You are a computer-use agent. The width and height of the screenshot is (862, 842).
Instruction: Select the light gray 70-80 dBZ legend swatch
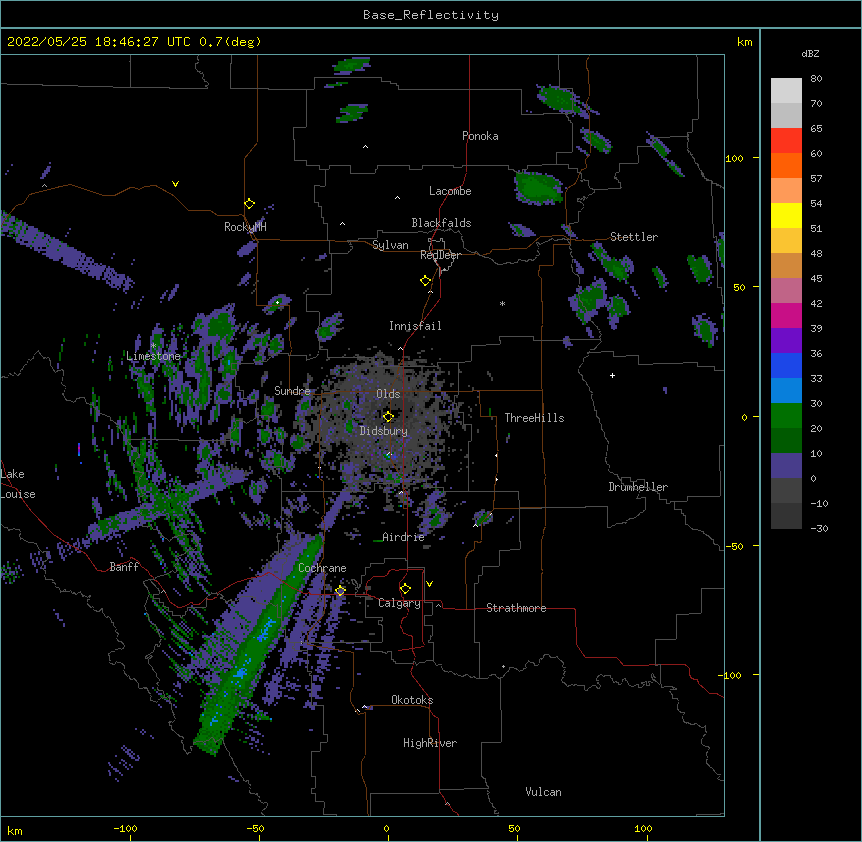pyautogui.click(x=786, y=91)
